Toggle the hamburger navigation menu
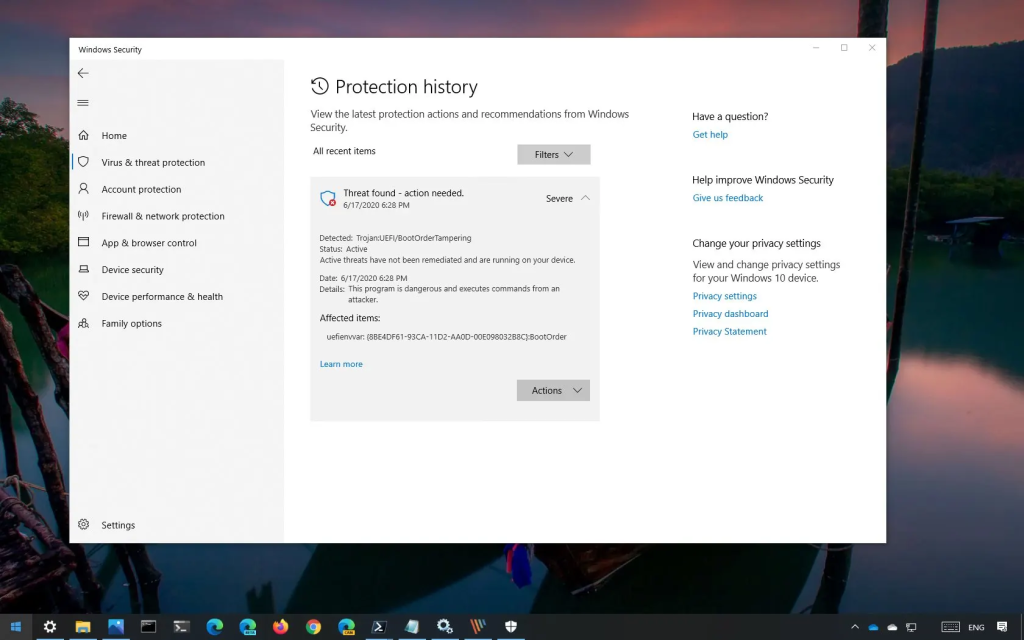This screenshot has height=640, width=1024. tap(83, 103)
